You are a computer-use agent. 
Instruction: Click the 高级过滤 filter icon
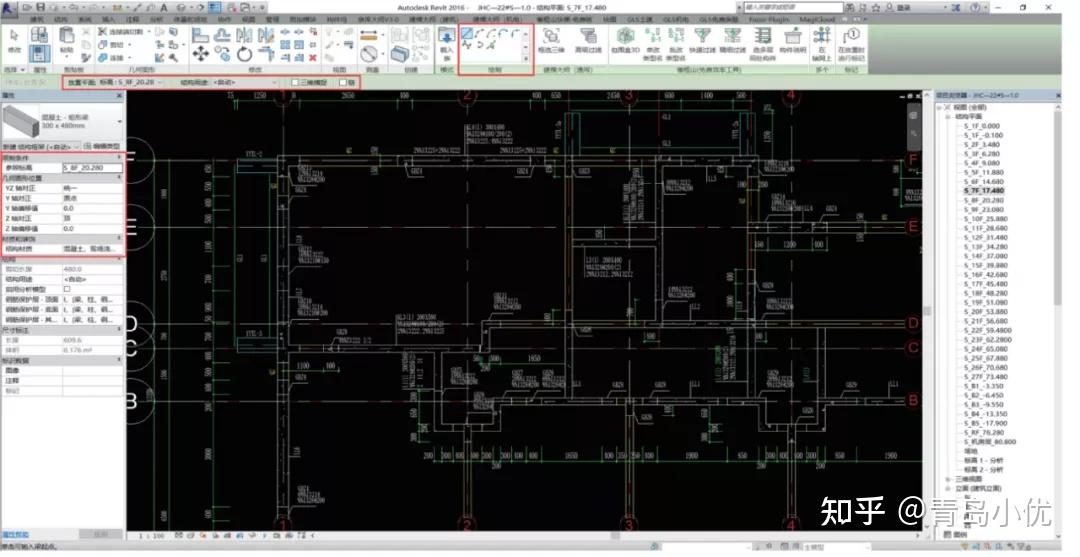click(588, 40)
